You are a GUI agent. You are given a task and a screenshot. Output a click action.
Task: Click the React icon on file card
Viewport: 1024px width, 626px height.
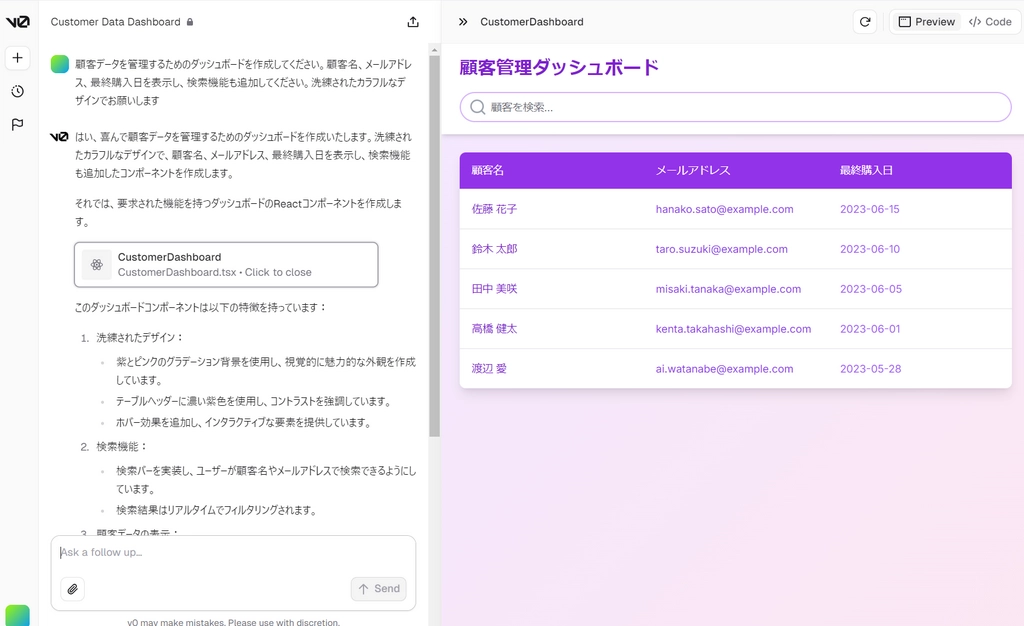97,264
